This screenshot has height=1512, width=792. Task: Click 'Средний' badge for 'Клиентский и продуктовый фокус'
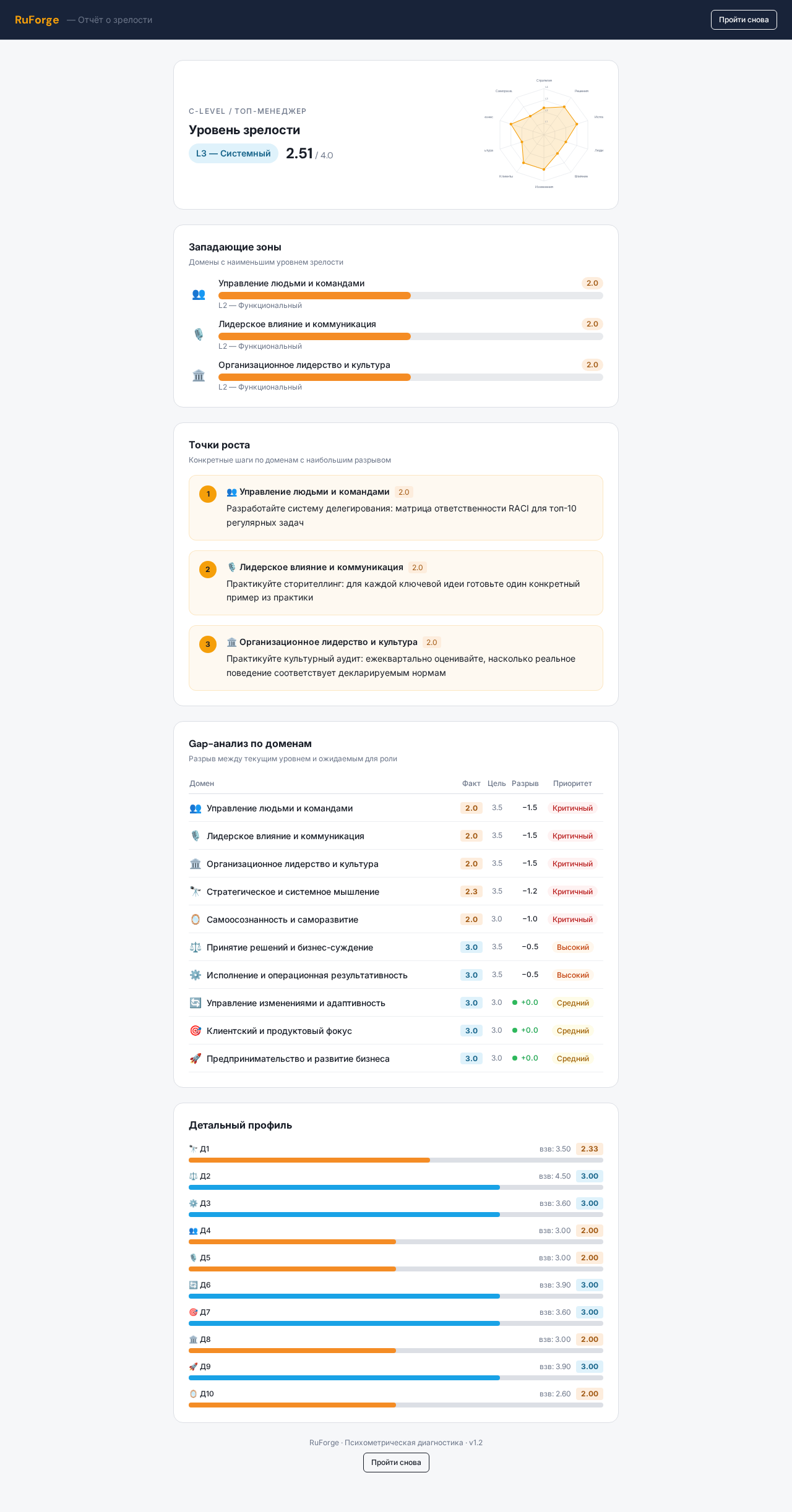click(x=573, y=1031)
